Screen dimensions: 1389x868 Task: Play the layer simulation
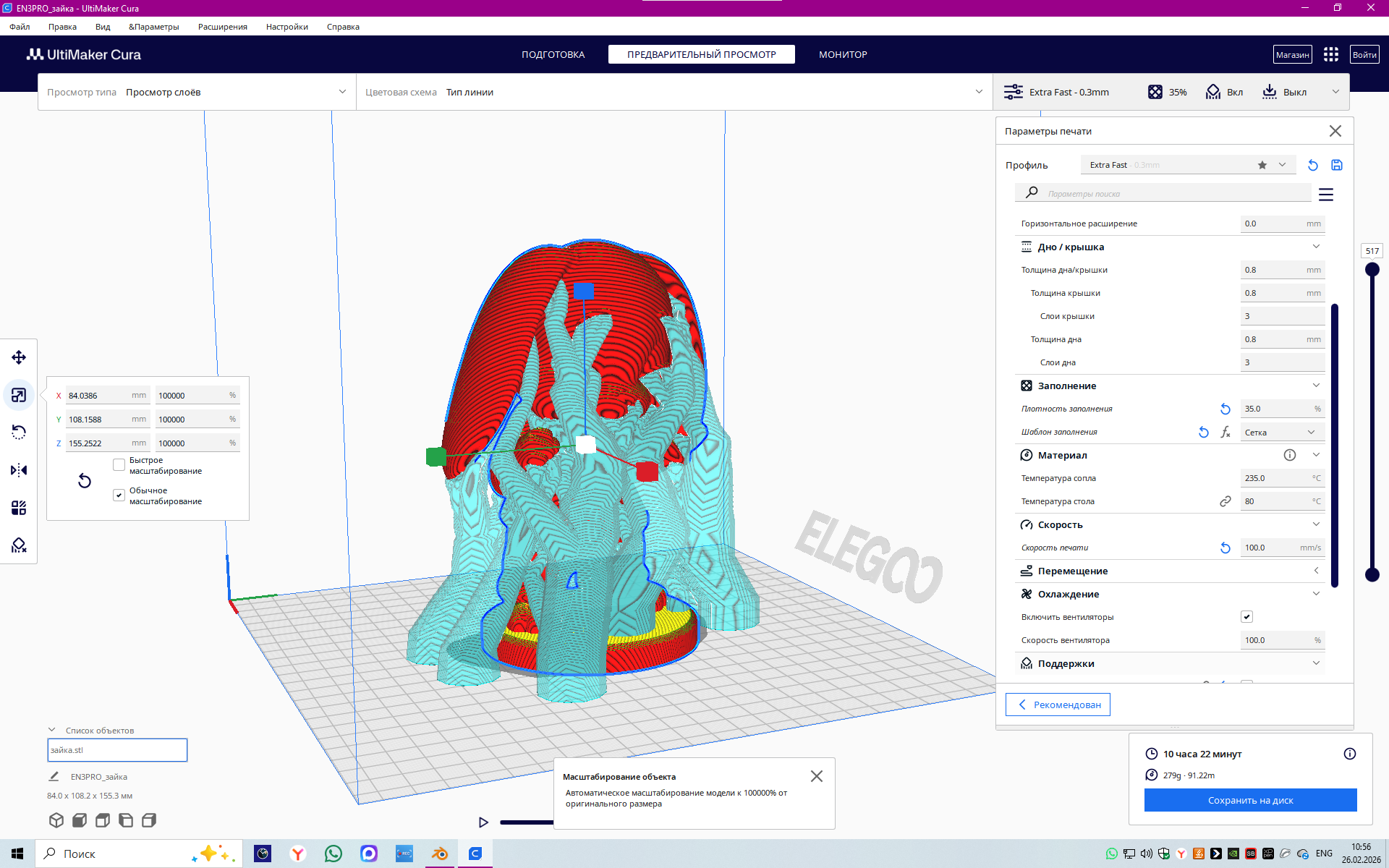(x=483, y=822)
